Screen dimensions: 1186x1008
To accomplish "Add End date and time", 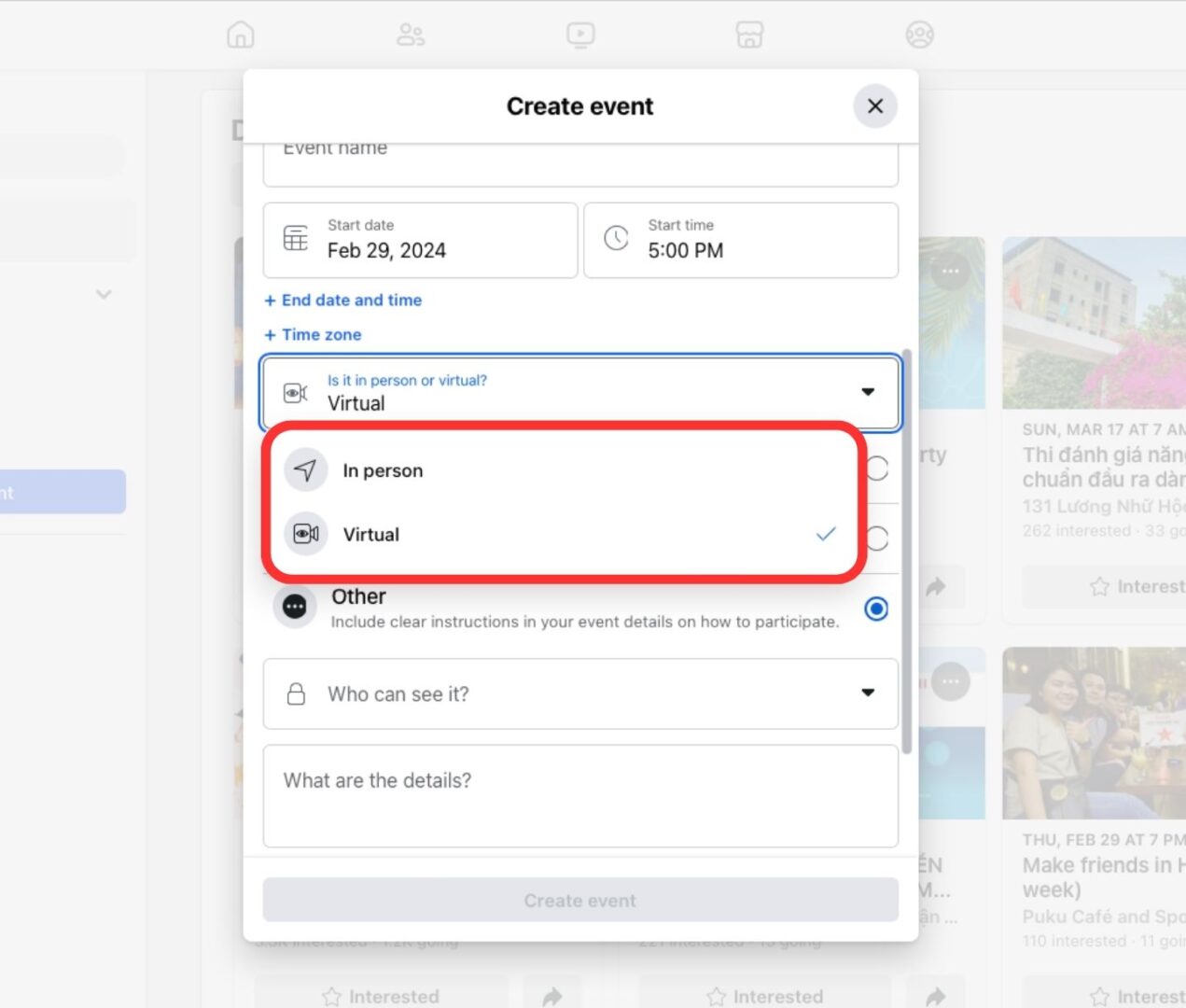I will (343, 300).
